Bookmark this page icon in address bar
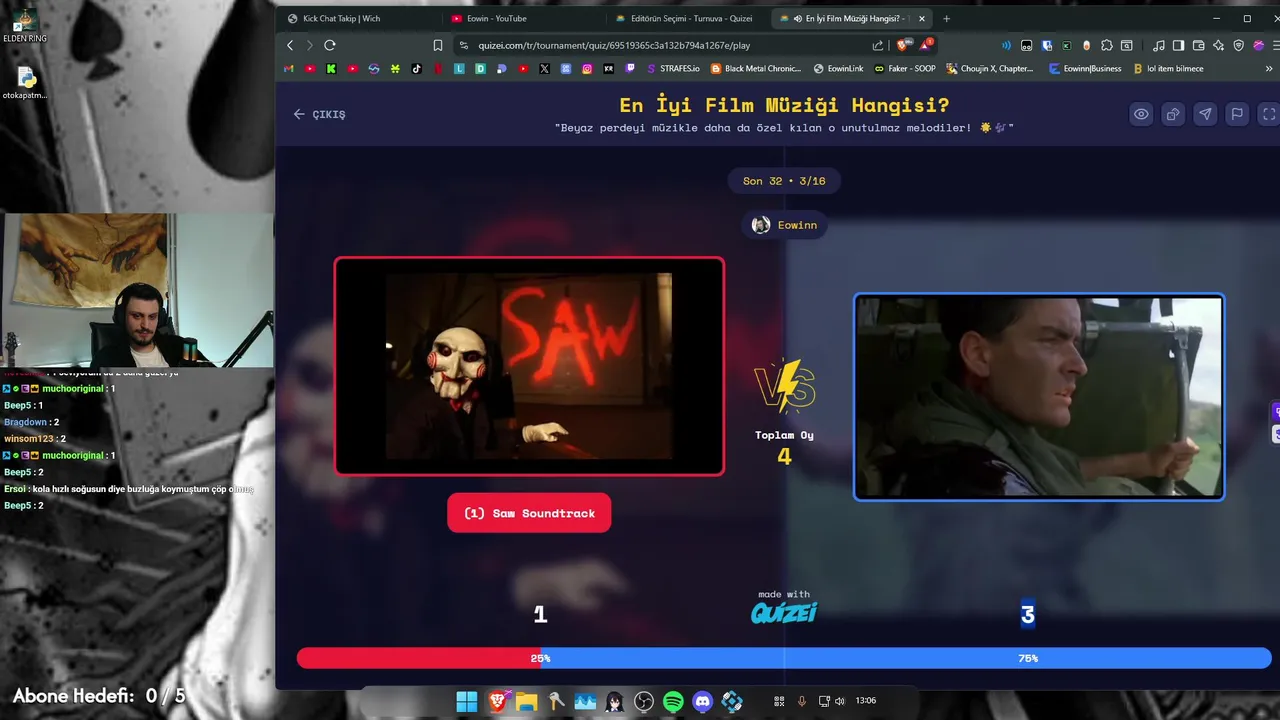Viewport: 1280px width, 720px height. (x=438, y=45)
